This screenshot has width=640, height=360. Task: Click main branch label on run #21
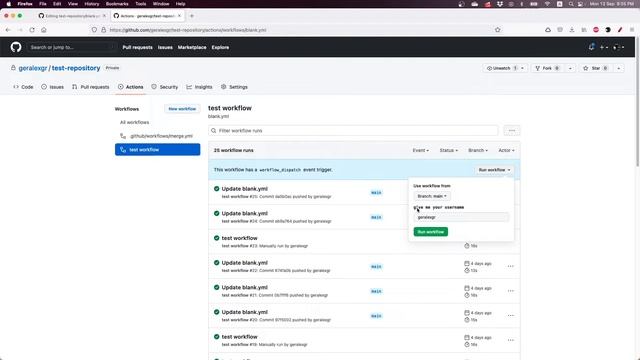tap(376, 291)
